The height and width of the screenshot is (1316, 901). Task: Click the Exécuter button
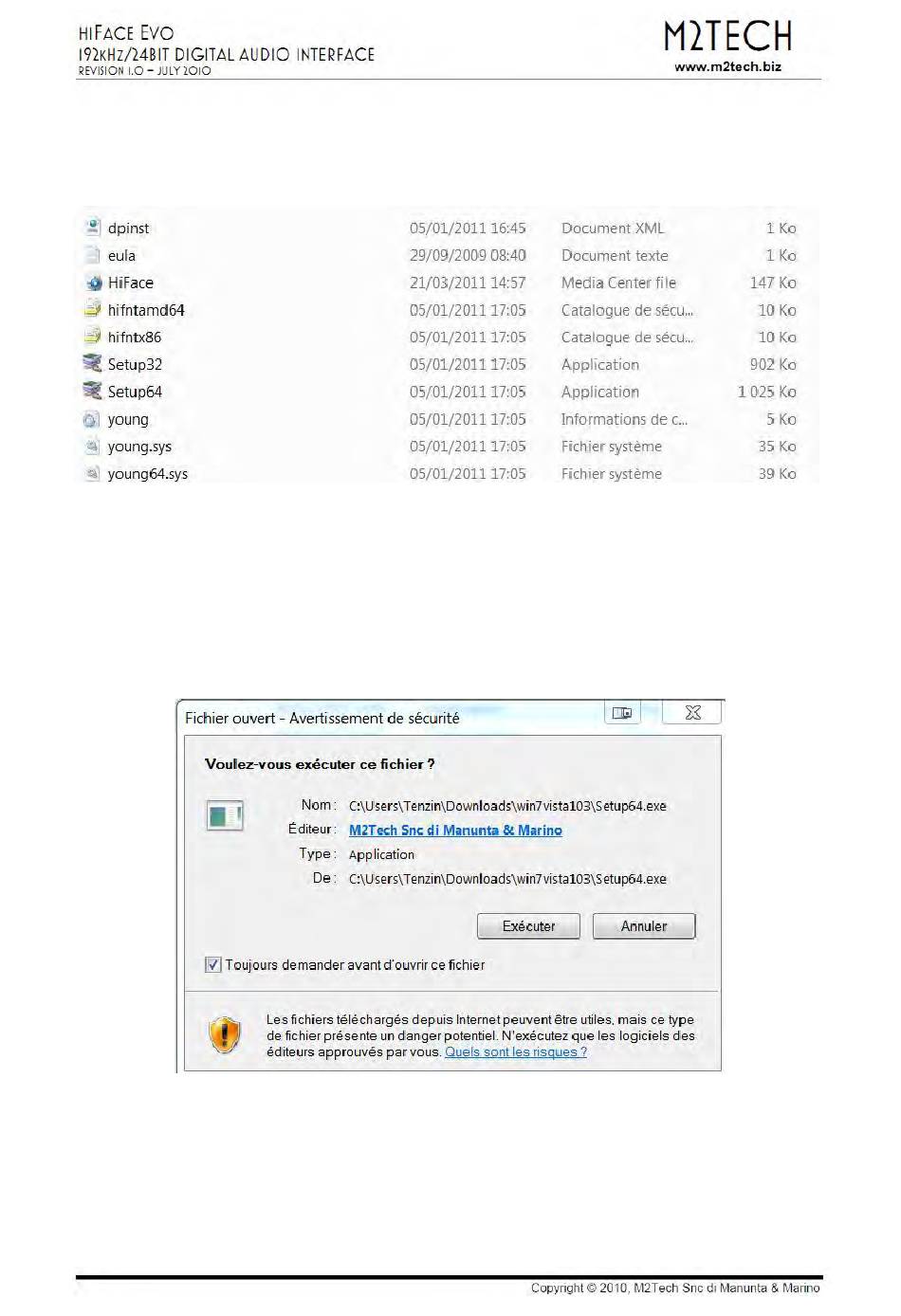[x=528, y=926]
